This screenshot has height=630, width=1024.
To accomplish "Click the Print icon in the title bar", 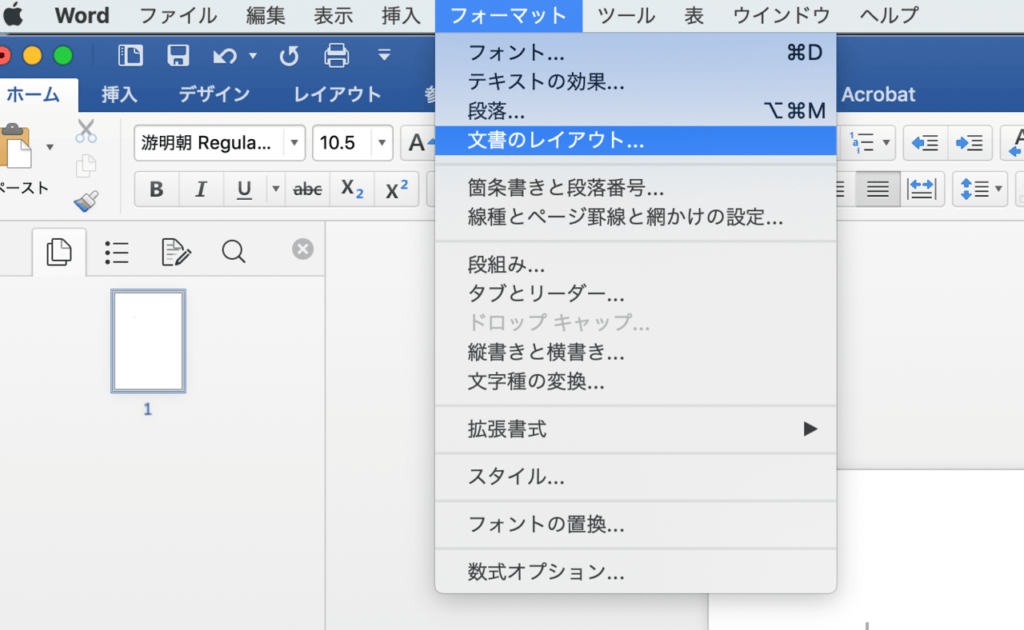I will [337, 55].
